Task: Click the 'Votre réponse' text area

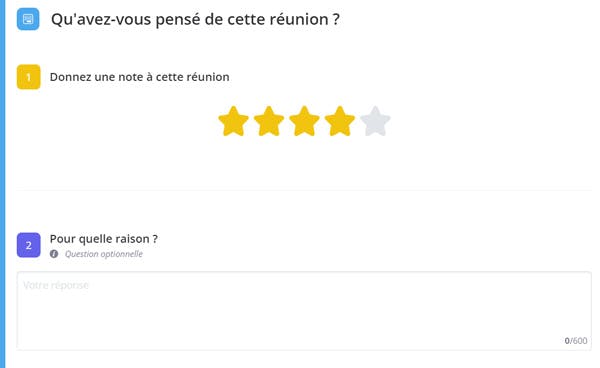Action: click(x=304, y=311)
